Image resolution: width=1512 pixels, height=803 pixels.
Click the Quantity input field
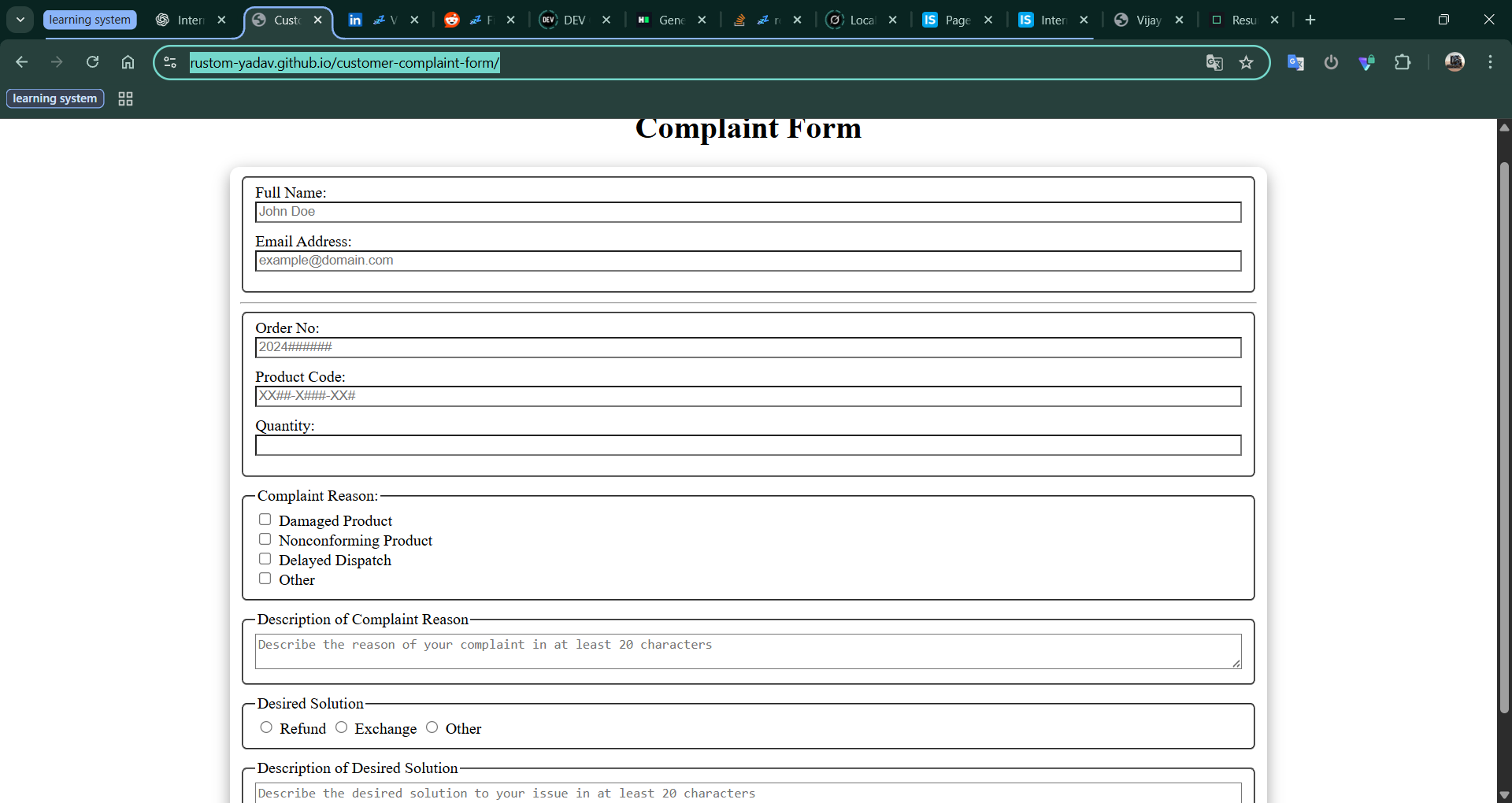click(748, 445)
